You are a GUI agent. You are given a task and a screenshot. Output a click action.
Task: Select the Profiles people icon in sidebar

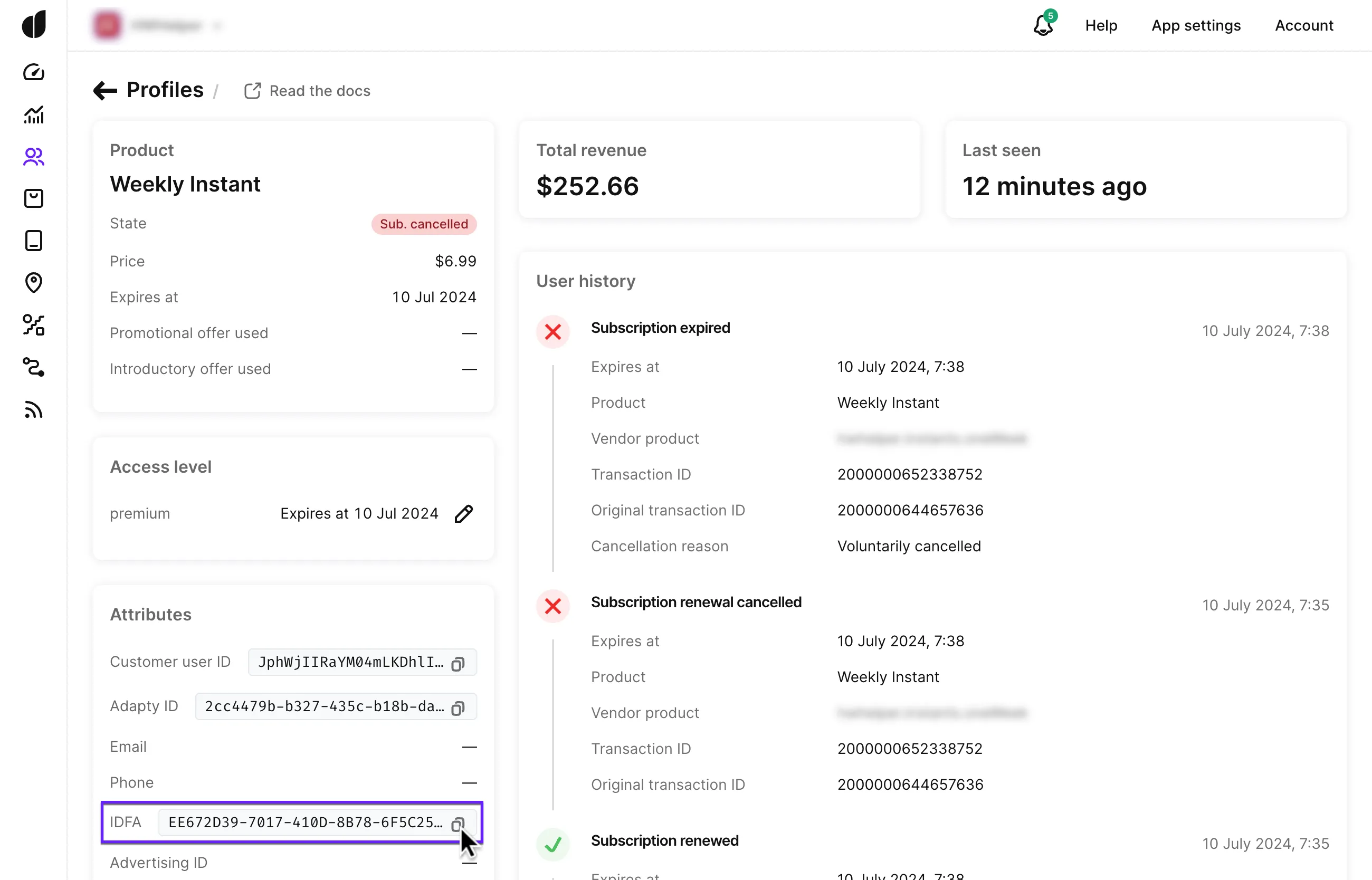point(34,157)
